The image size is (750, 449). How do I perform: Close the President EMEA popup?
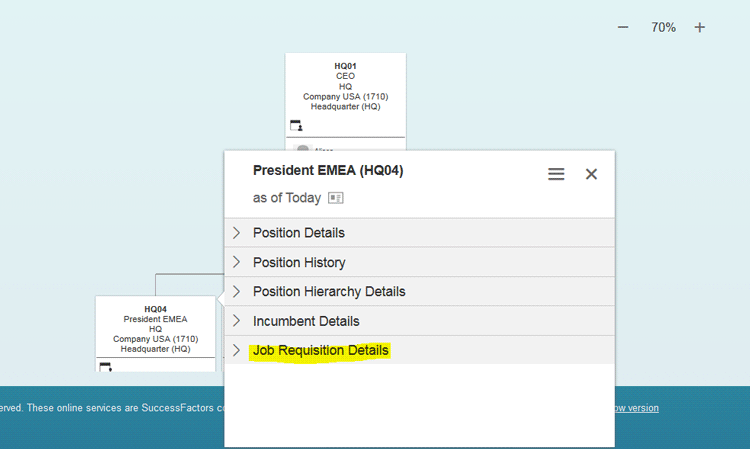(x=591, y=174)
